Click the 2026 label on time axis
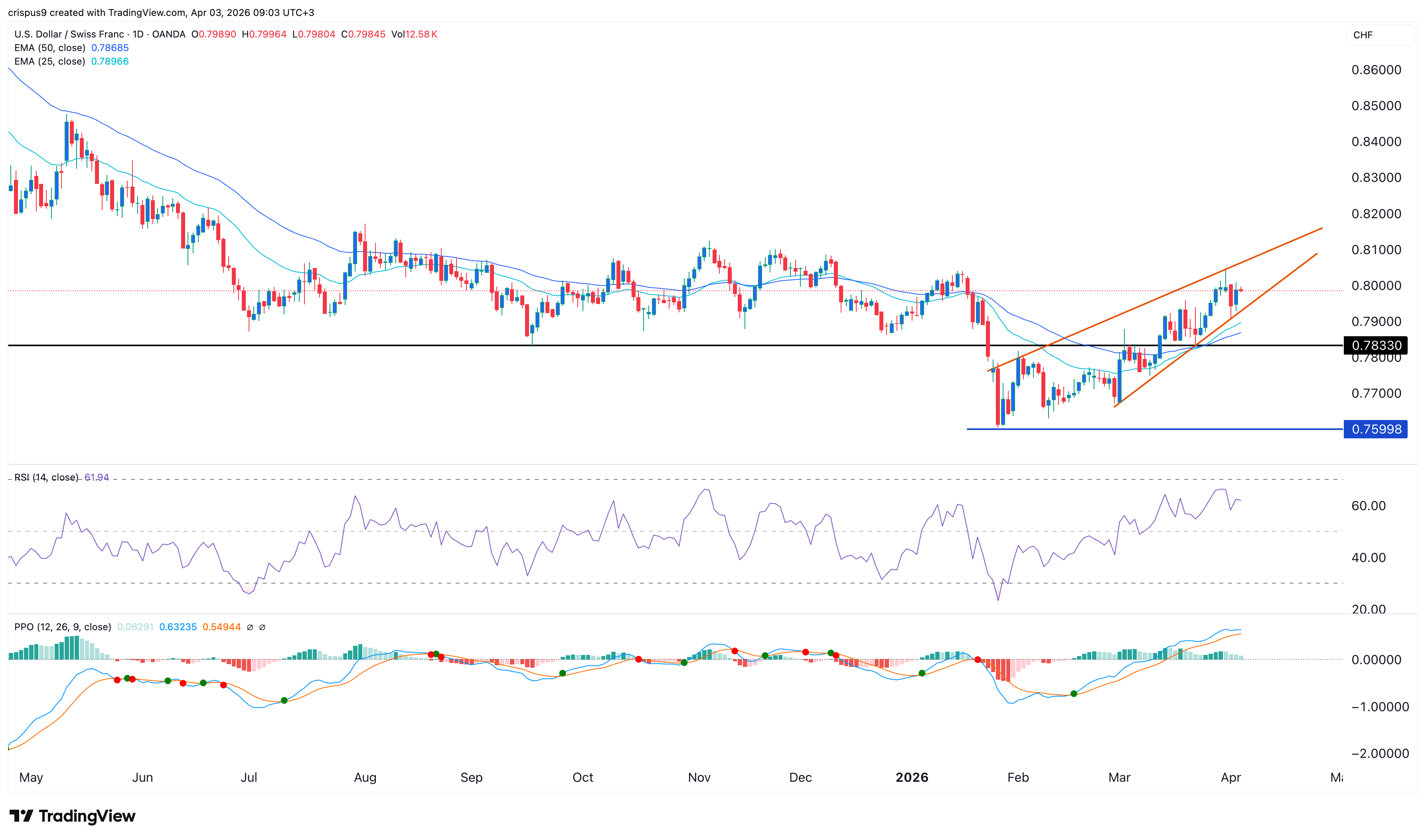 pyautogui.click(x=912, y=777)
